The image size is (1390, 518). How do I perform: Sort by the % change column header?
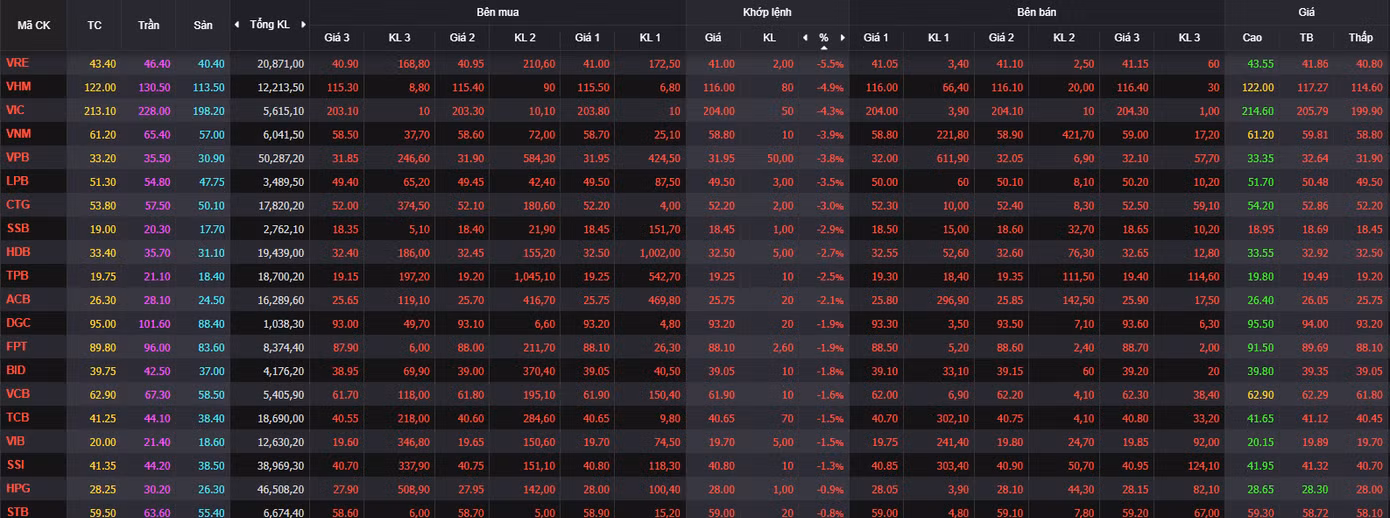point(824,38)
